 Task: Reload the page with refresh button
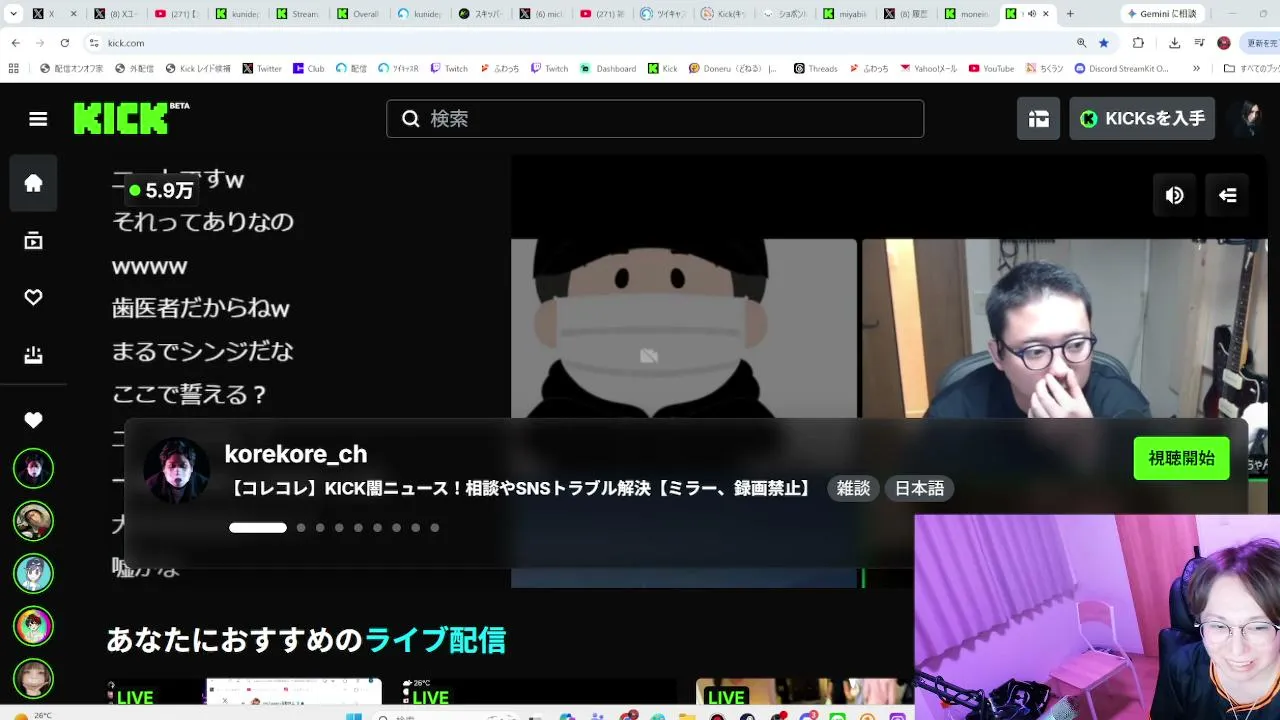pos(65,43)
